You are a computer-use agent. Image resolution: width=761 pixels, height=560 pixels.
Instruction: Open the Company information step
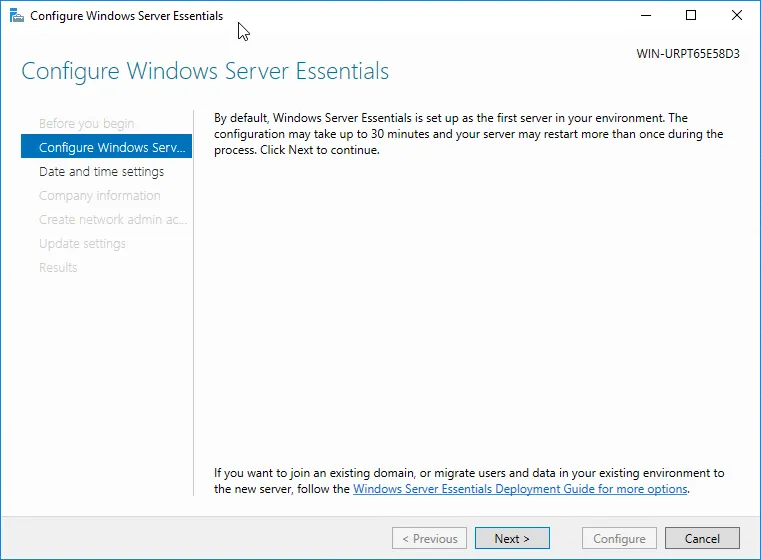[x=99, y=196]
